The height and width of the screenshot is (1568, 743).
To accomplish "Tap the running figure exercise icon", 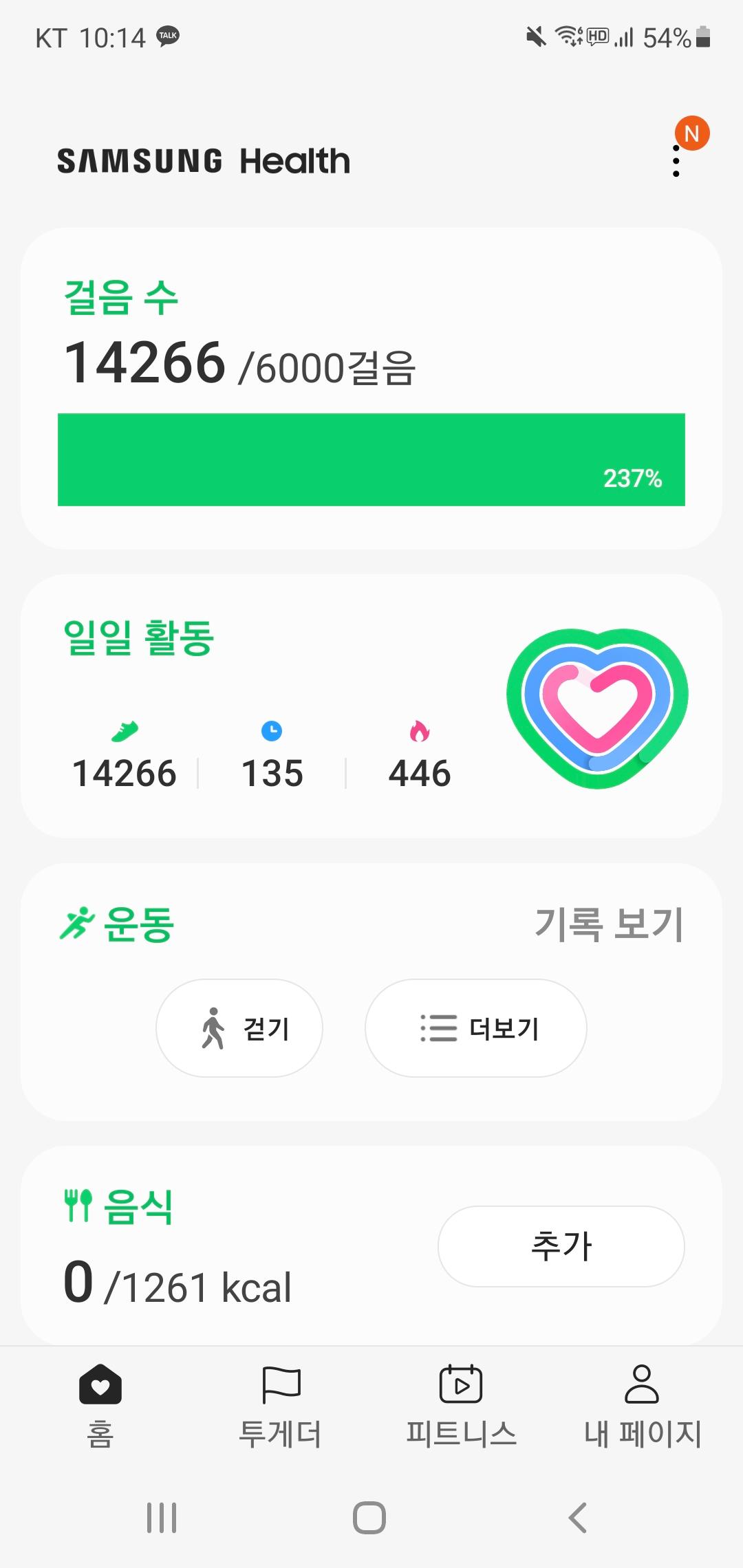I will [76, 923].
